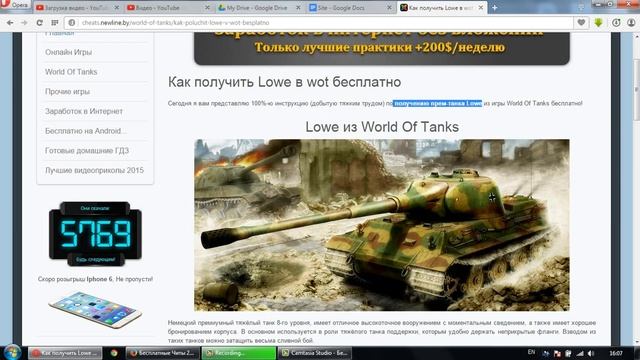The height and width of the screenshot is (360, 640).
Task: Open Бесплатно на Android sidebar item
Action: pyautogui.click(x=85, y=131)
